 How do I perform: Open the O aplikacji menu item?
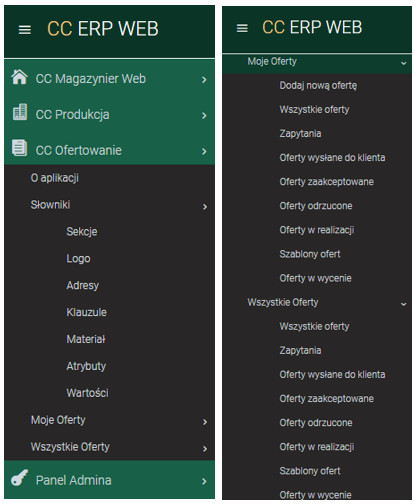click(x=55, y=178)
